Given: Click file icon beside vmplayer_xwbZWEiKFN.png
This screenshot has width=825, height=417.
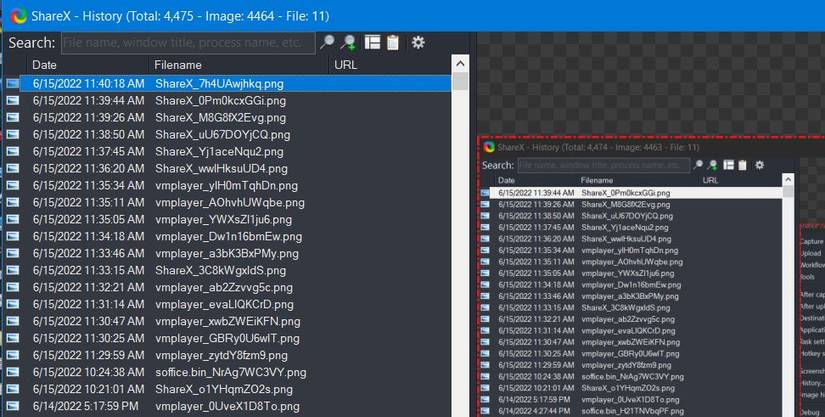Looking at the screenshot, I should coord(13,321).
